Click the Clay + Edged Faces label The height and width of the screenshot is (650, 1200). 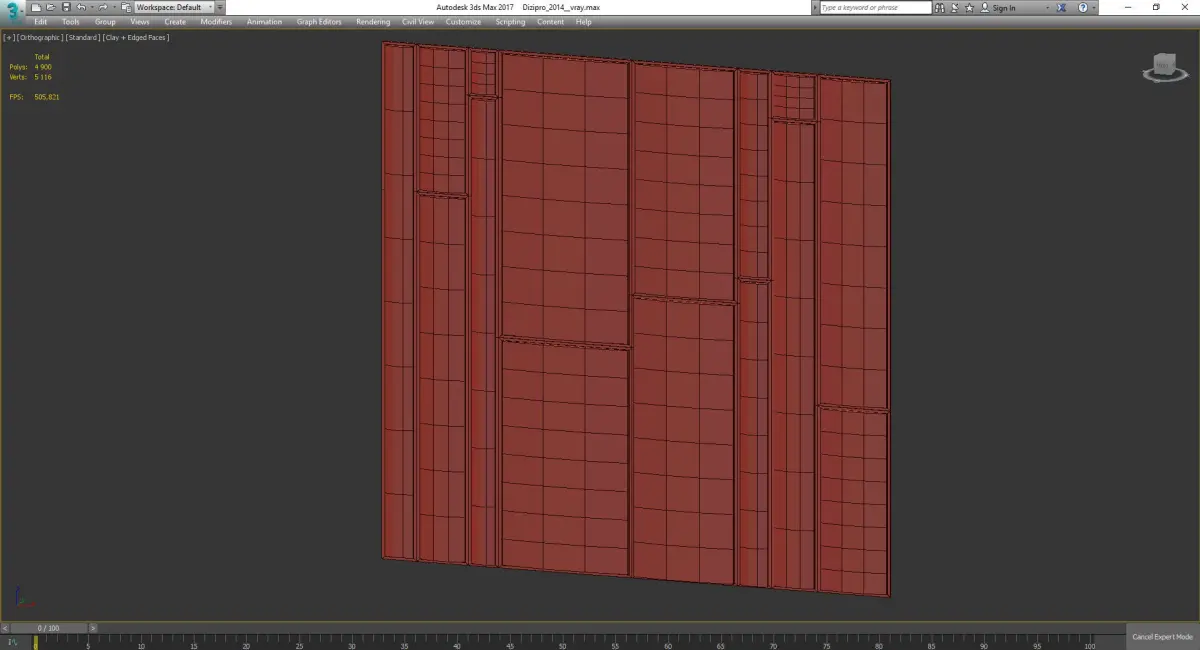click(135, 37)
